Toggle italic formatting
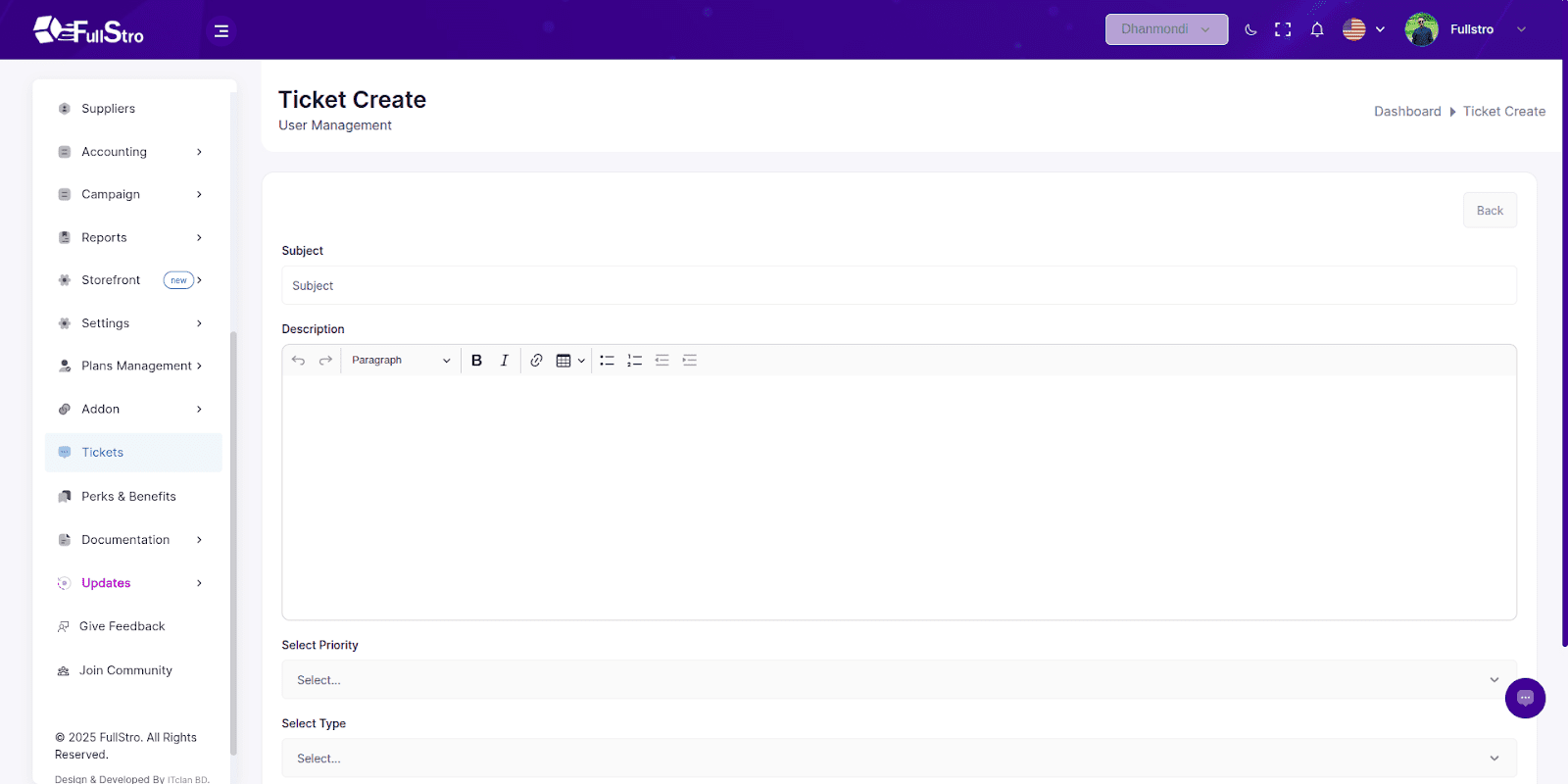This screenshot has height=784, width=1568. [504, 361]
